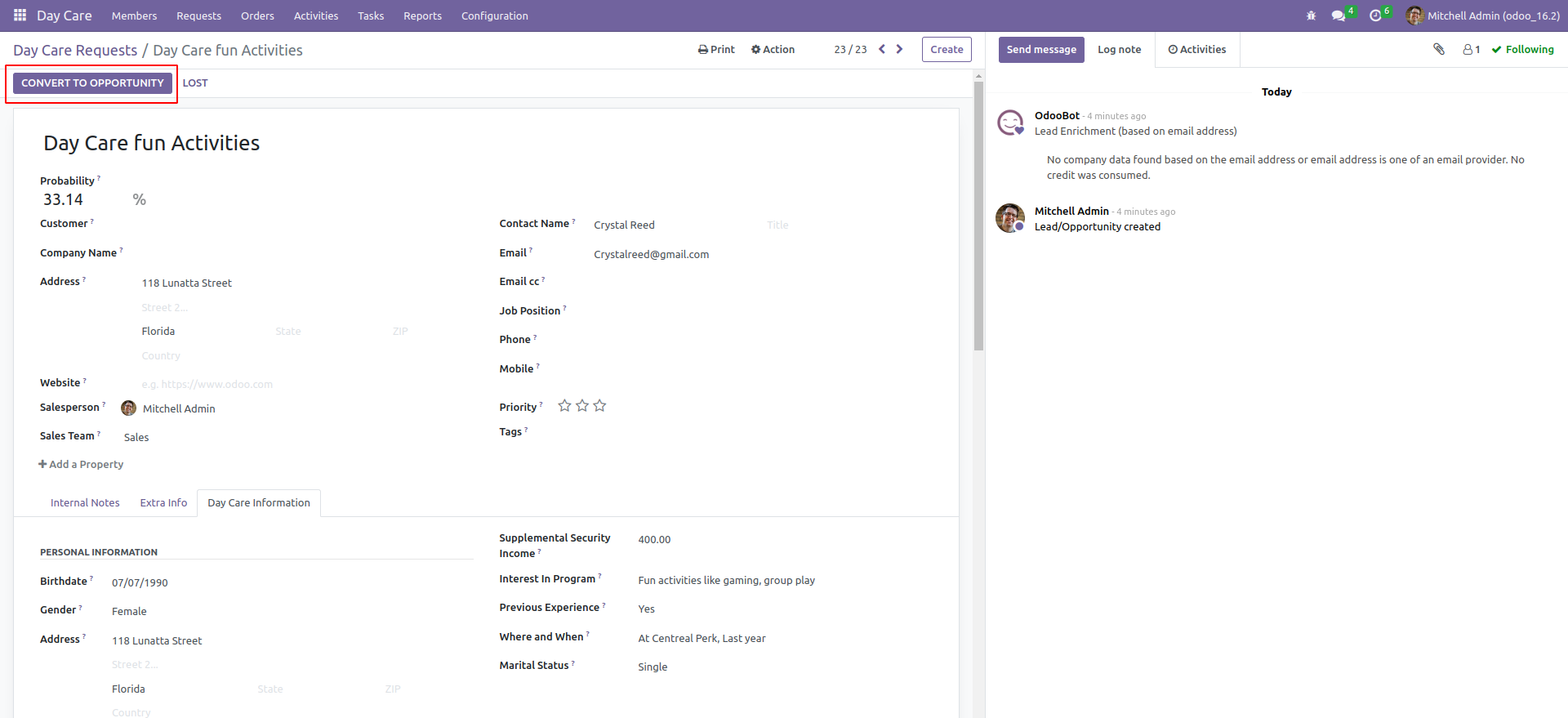Screen dimensions: 1568x718
Task: Open the Action gear menu
Action: [x=773, y=49]
